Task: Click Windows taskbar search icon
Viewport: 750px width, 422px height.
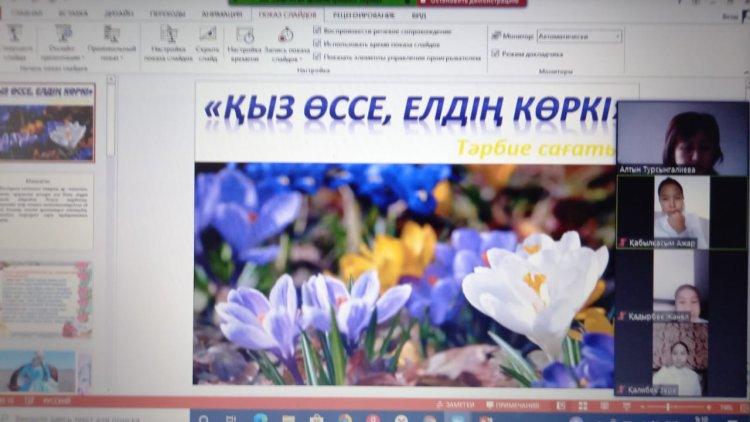Action: 203,417
